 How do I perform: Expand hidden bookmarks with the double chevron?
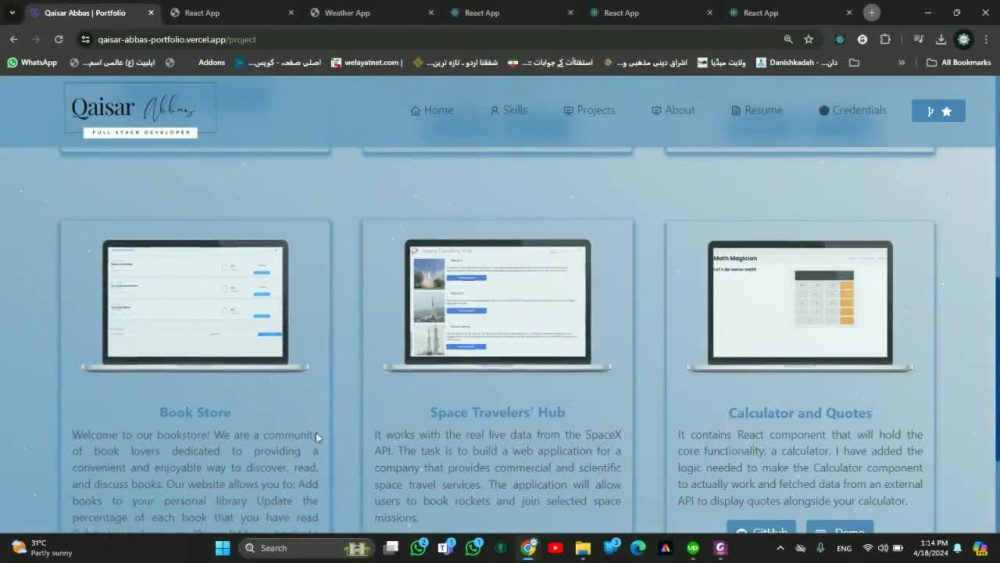pyautogui.click(x=901, y=62)
